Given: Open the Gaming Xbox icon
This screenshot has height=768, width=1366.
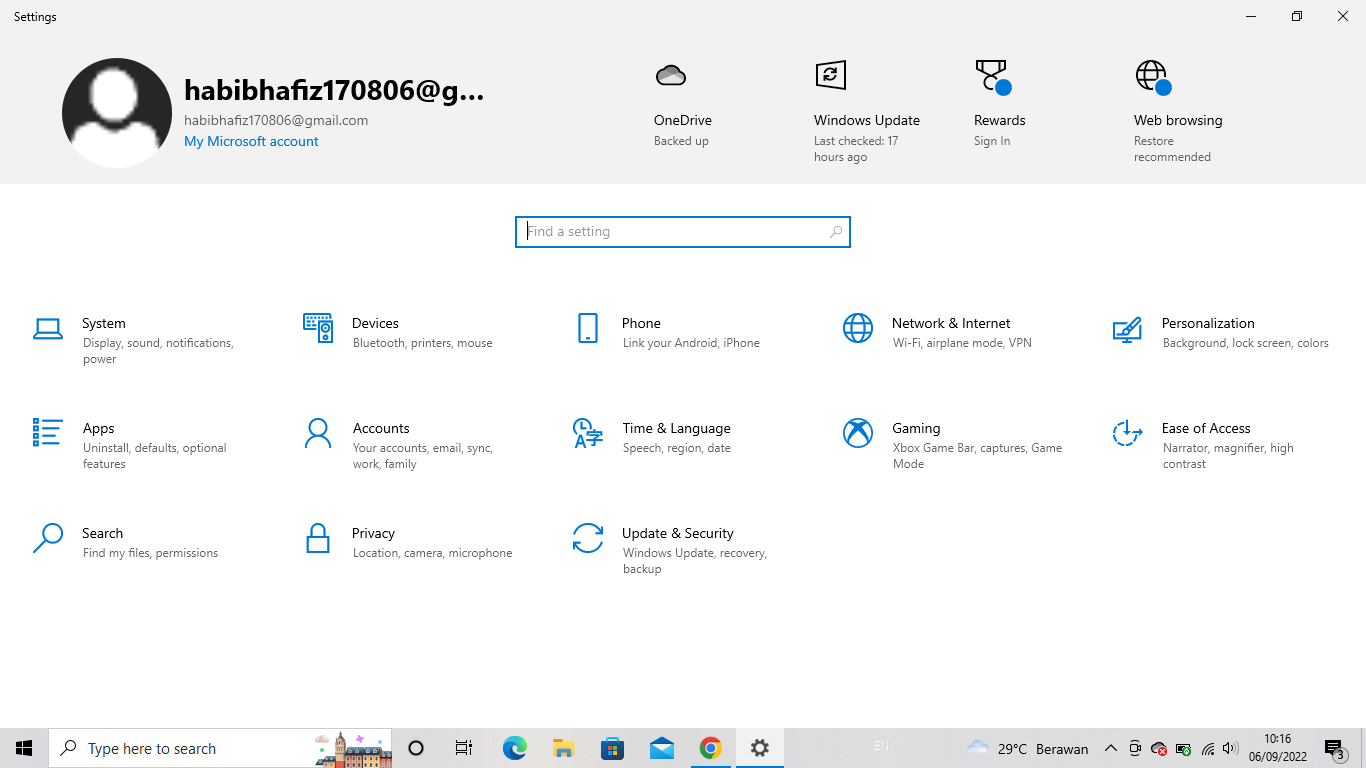Looking at the screenshot, I should click(858, 433).
